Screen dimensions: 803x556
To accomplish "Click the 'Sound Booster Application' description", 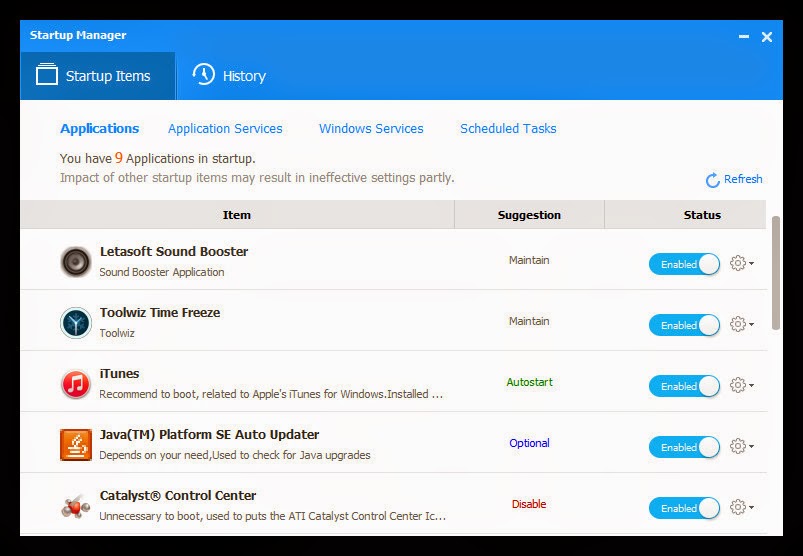I will tap(162, 272).
